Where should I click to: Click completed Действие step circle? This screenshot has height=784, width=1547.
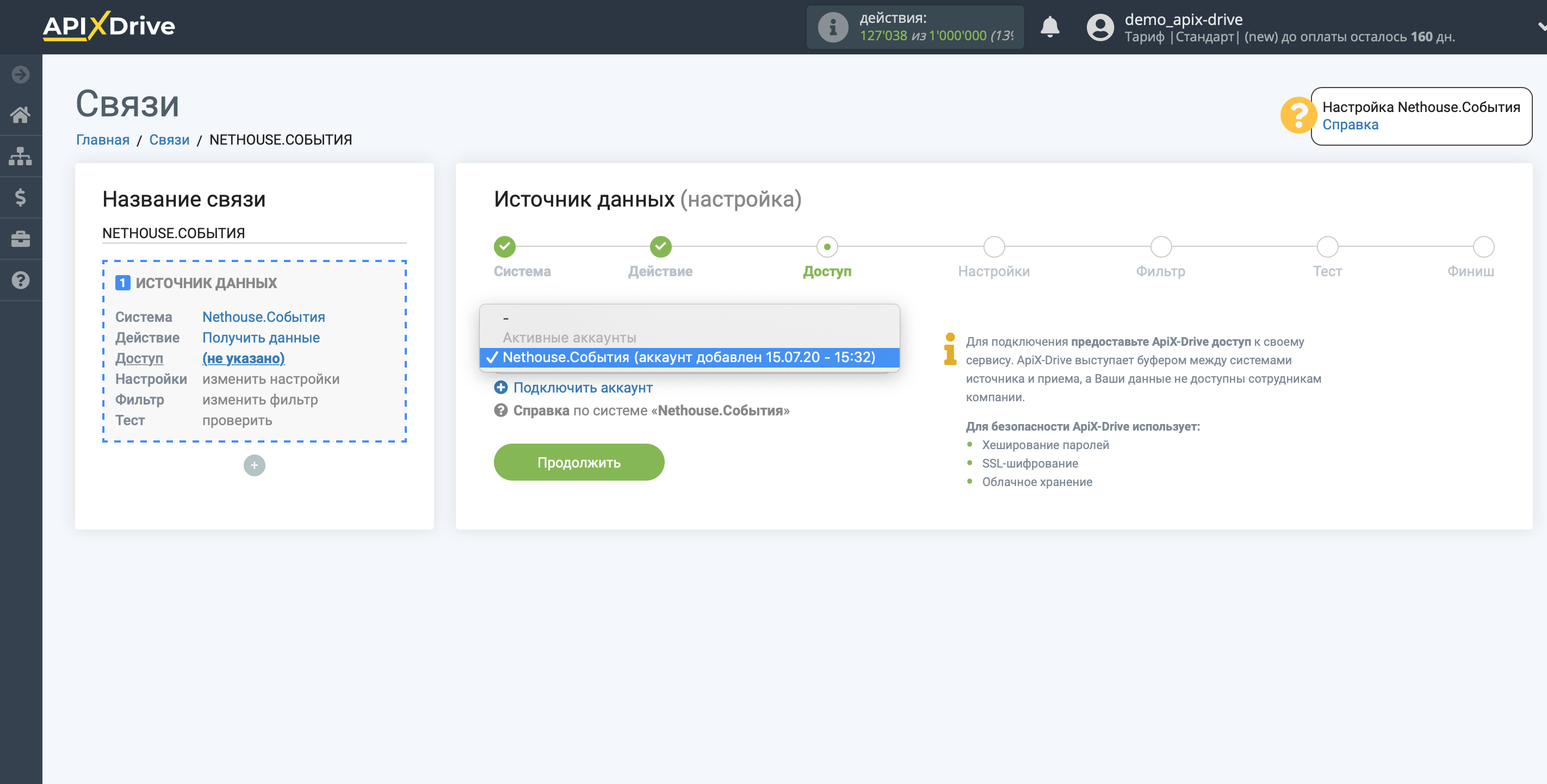pyautogui.click(x=660, y=247)
